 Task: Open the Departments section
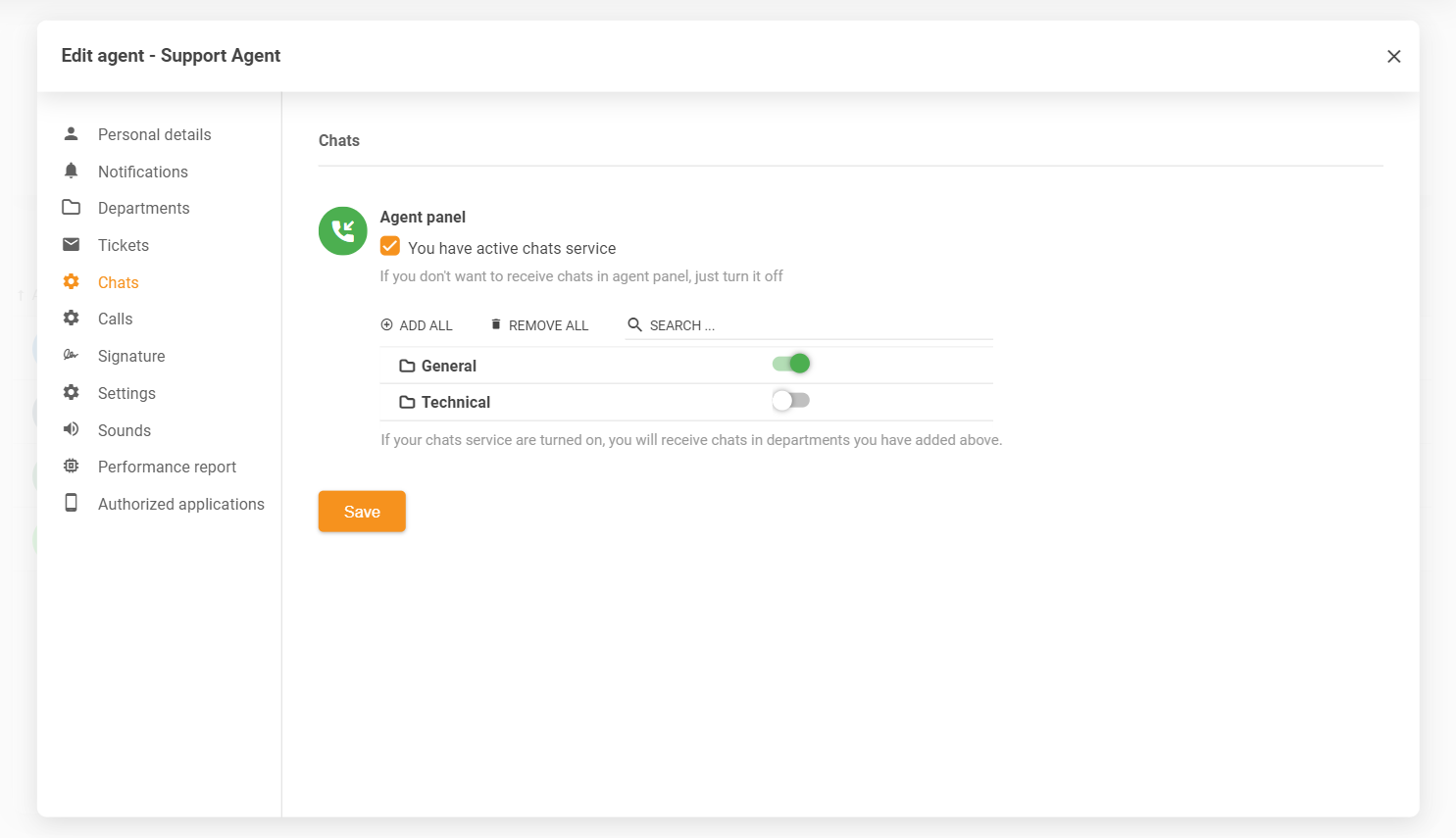click(x=143, y=208)
